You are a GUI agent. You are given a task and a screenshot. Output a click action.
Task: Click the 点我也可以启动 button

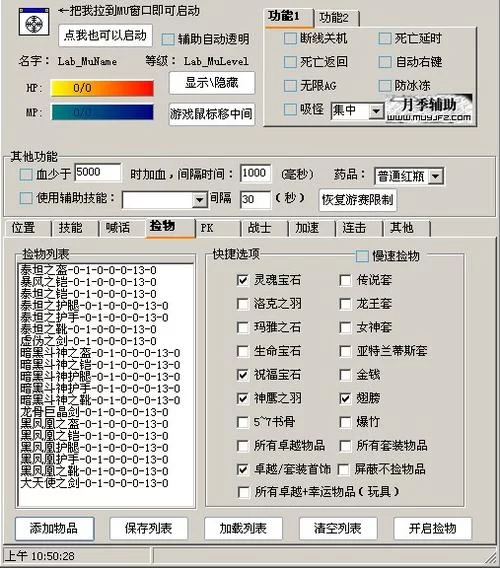coord(105,36)
